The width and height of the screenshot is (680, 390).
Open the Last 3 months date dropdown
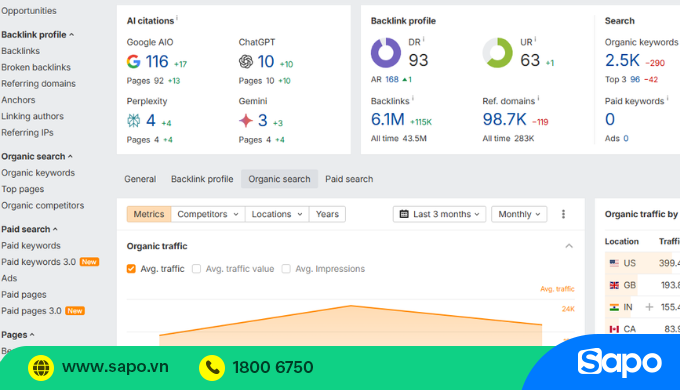(439, 214)
